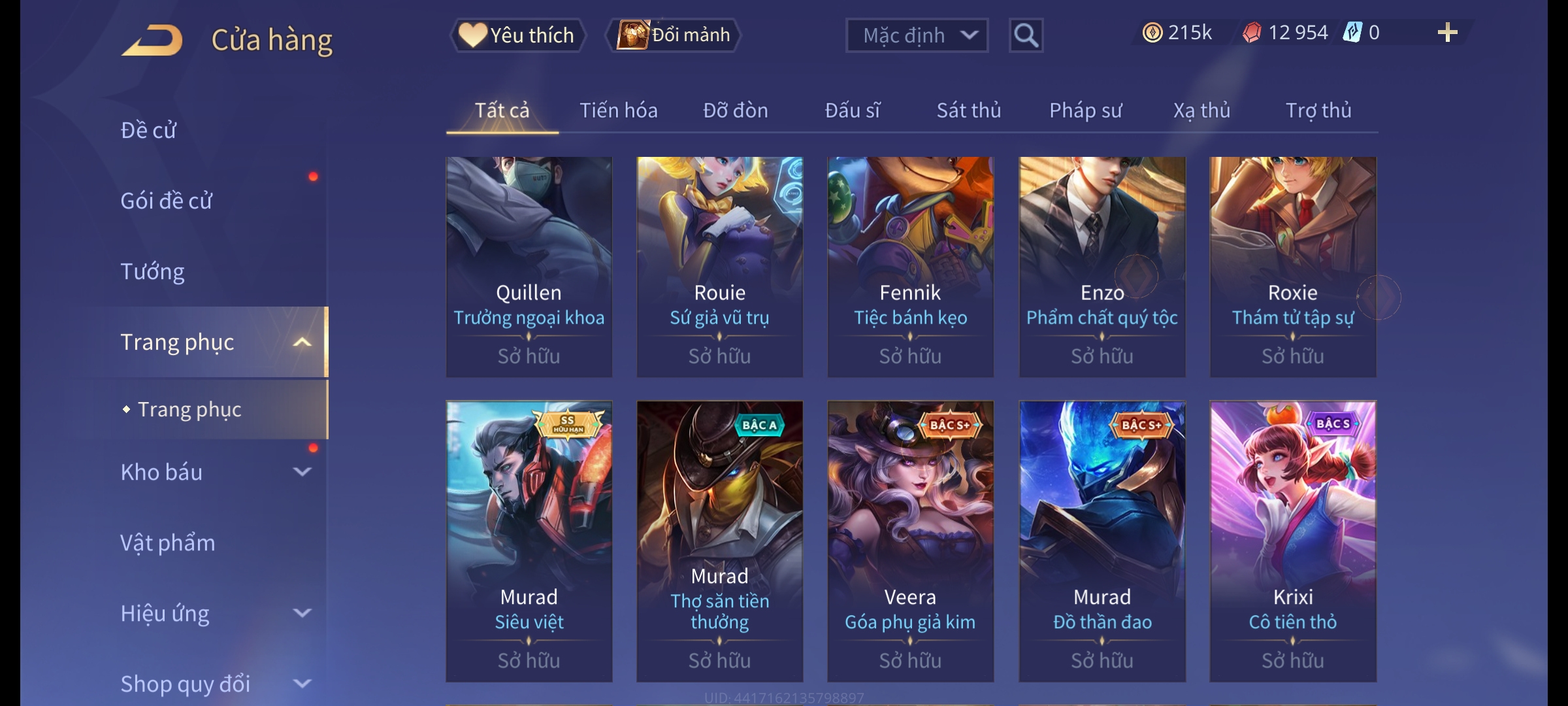1568x706 pixels.
Task: Tap the plus icon to add currency
Action: pos(1448,33)
